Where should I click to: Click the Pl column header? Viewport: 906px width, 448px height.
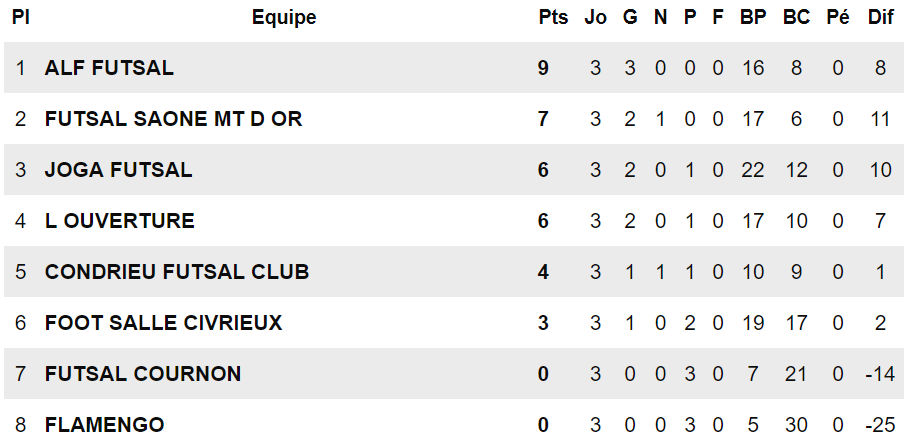coord(21,17)
